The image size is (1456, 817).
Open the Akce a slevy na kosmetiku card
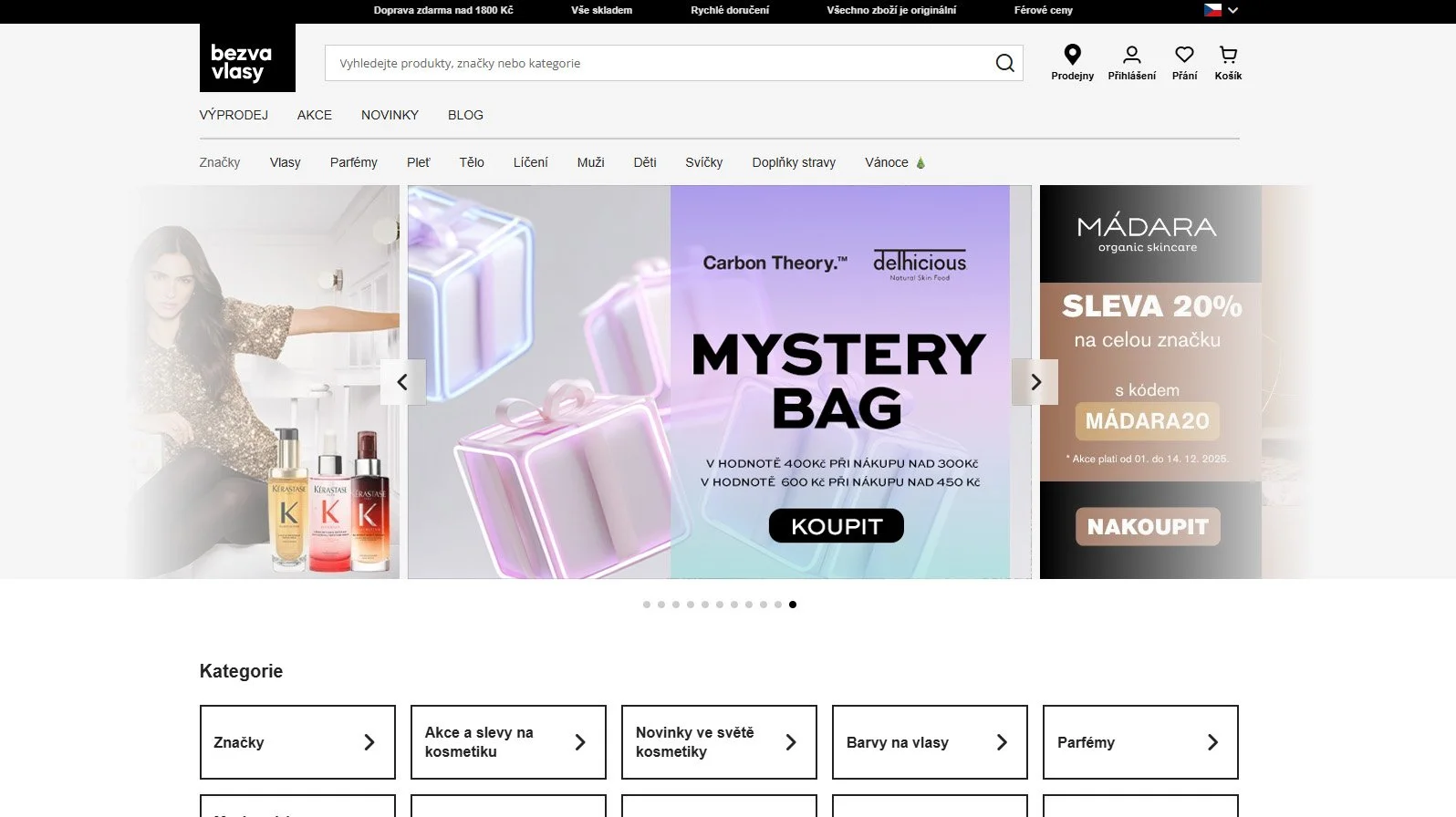pos(508,742)
